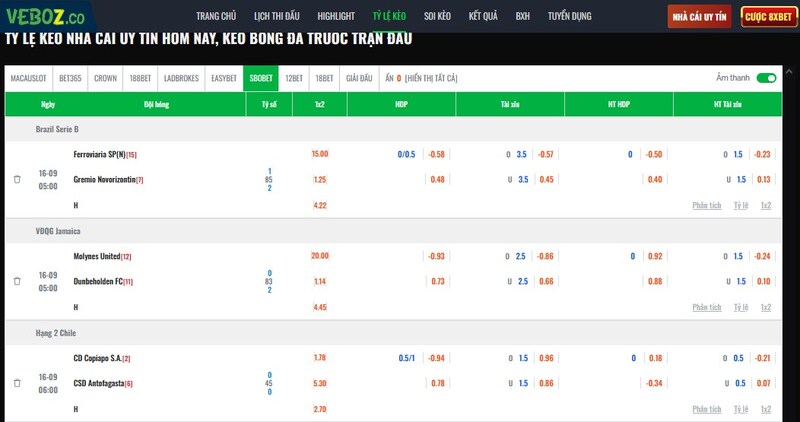Viewport: 800px width, 422px height.
Task: Click the Nhà Cái Uy Tín button
Action: click(700, 17)
